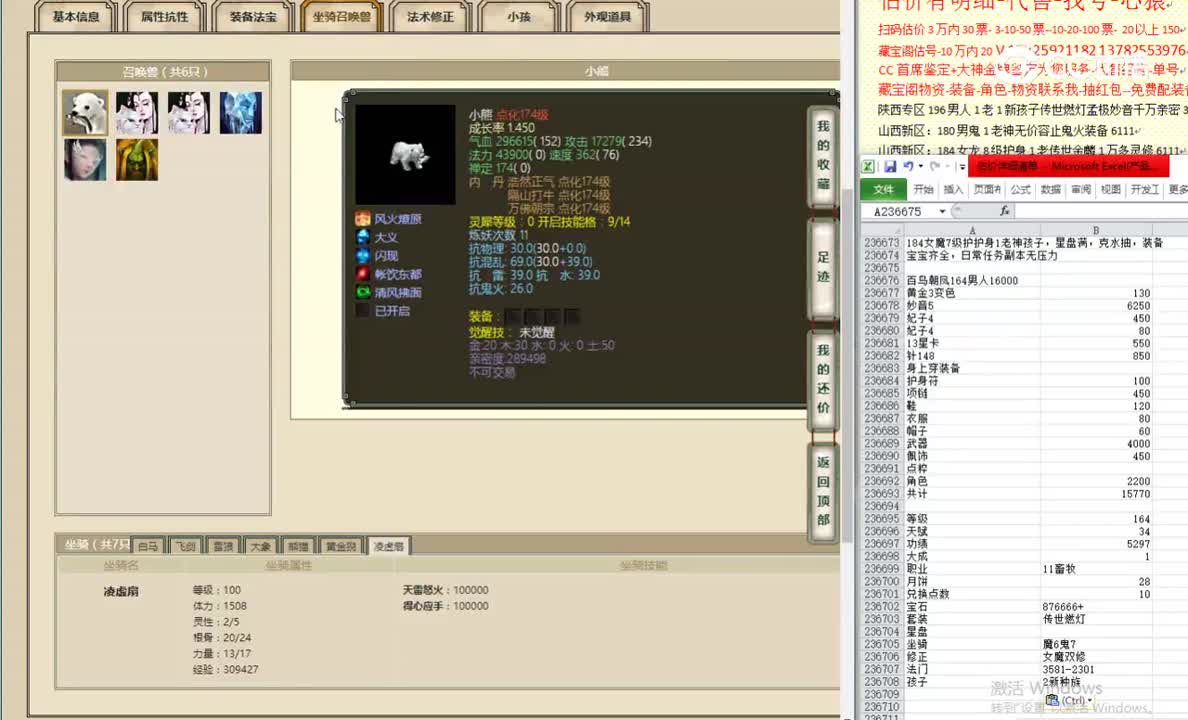The width and height of the screenshot is (1188, 720).
Task: Select the blue ice creature pet portrait
Action: [x=241, y=113]
